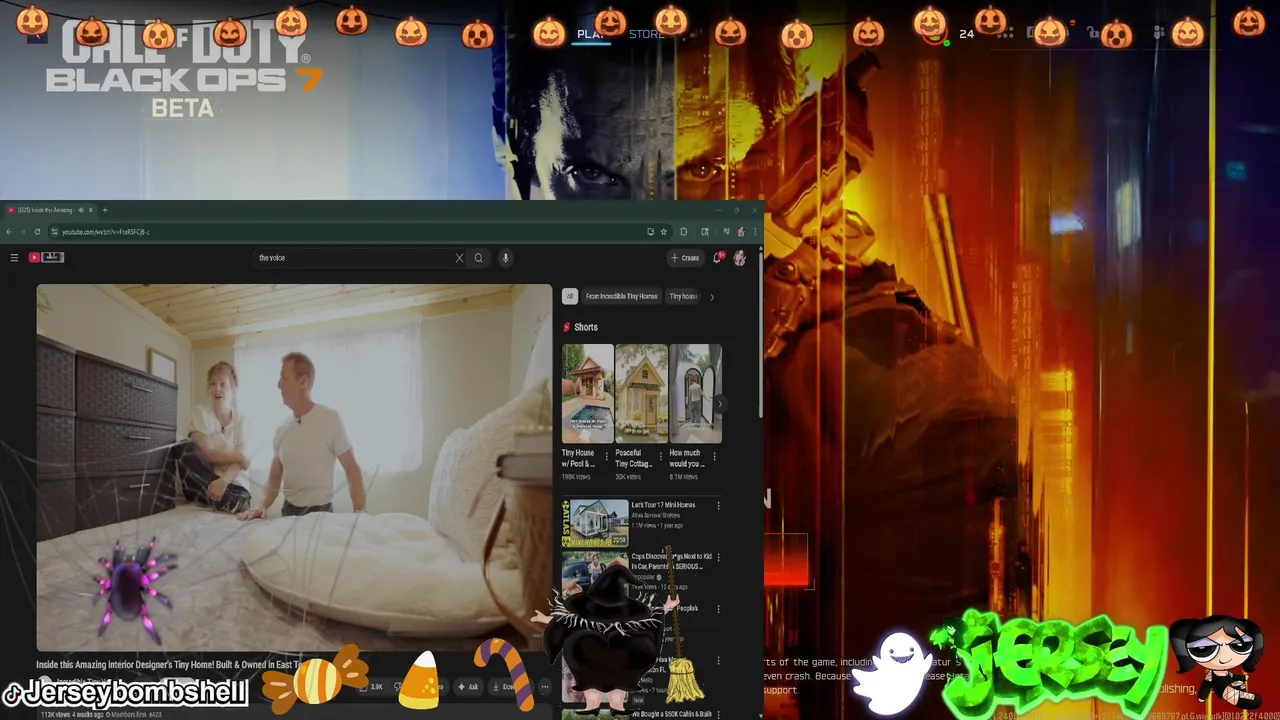Open the Tiny House w/ Pool short thumbnail
This screenshot has width=1280, height=720.
tap(588, 394)
